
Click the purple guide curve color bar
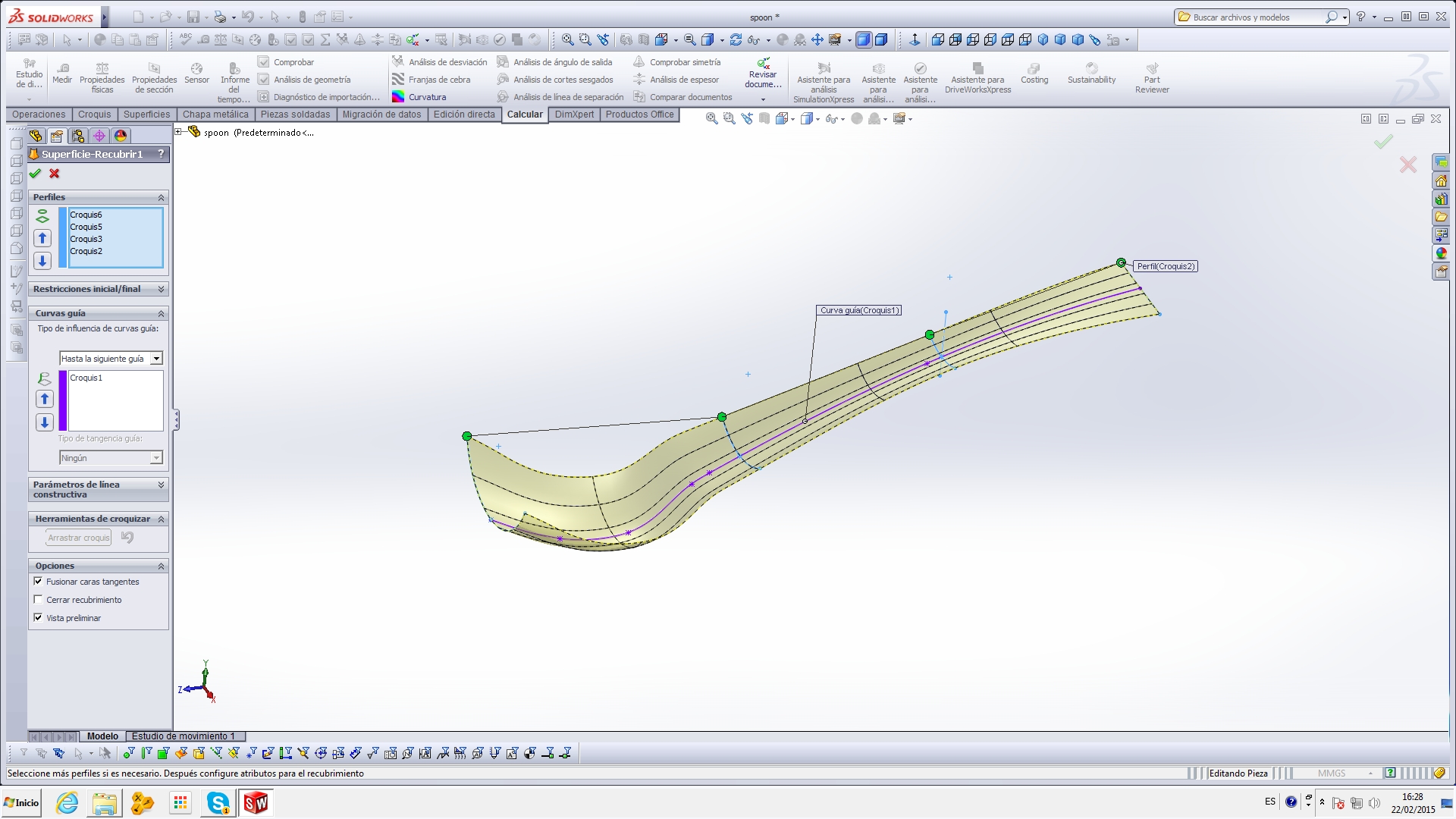(63, 400)
